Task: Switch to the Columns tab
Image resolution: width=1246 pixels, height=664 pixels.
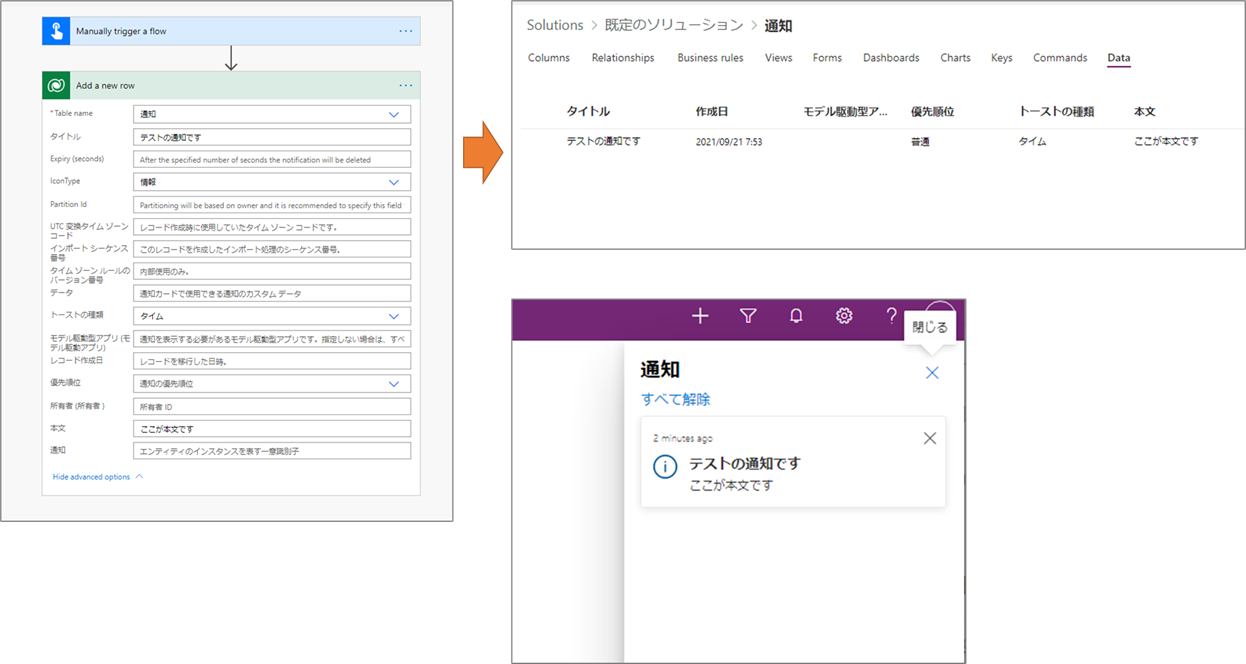Action: [x=549, y=58]
